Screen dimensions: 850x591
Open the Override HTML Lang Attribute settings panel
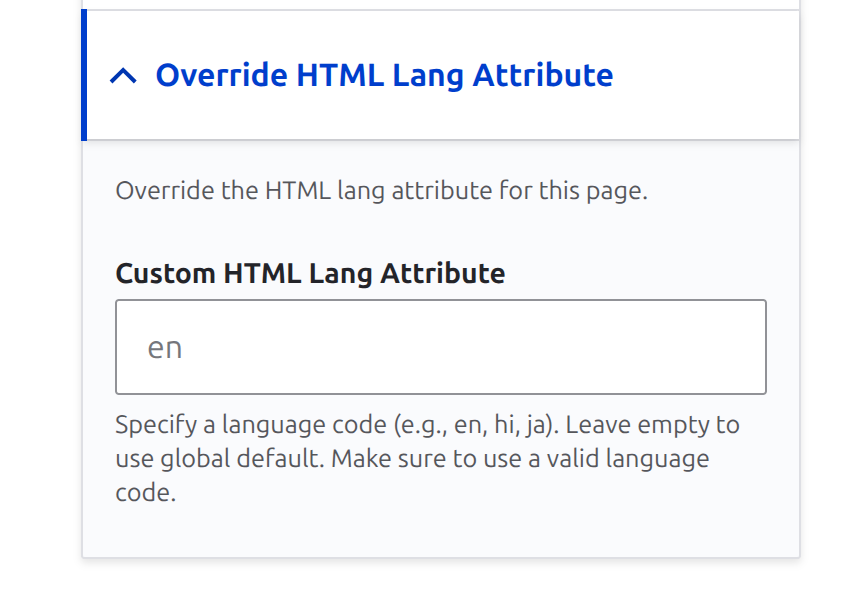click(x=386, y=74)
